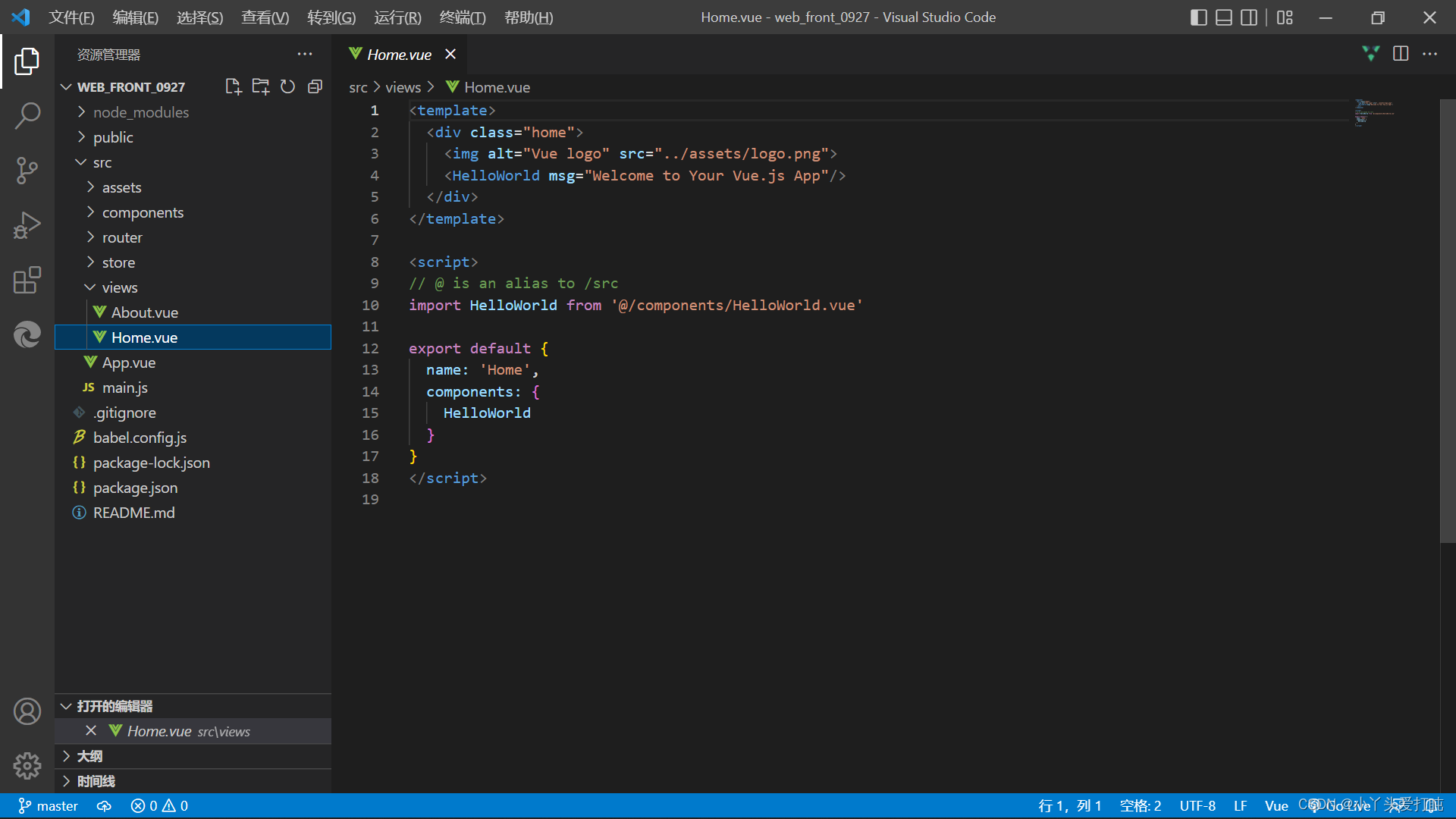
Task: Open the Help menu (帮助)
Action: 529,17
